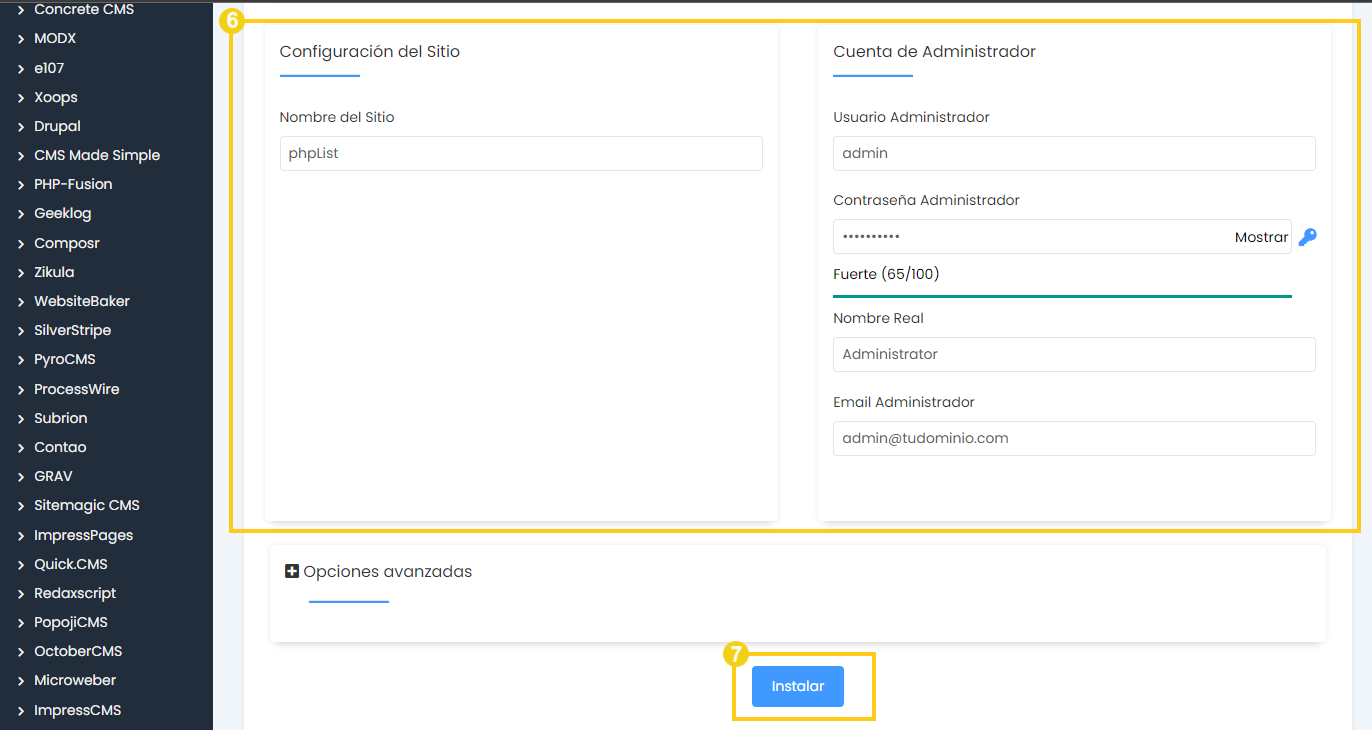Click the Configuración del Sitio heading
The width and height of the screenshot is (1372, 730).
[x=370, y=51]
